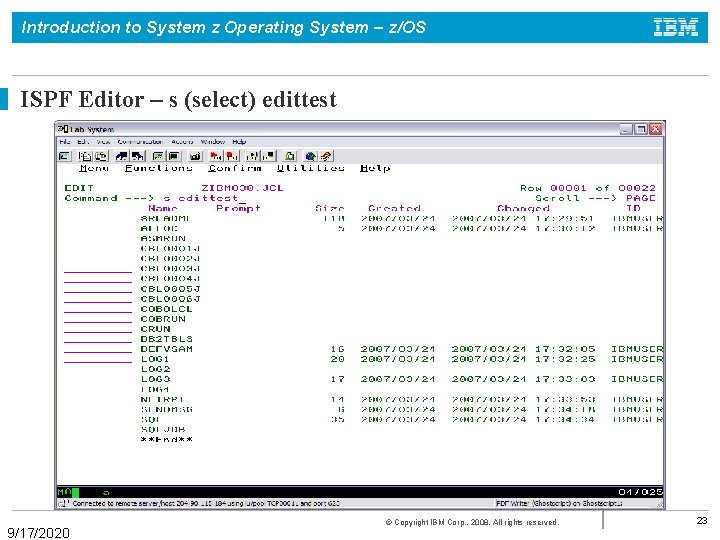
Task: Select the LOG1 member
Action: (x=155, y=359)
